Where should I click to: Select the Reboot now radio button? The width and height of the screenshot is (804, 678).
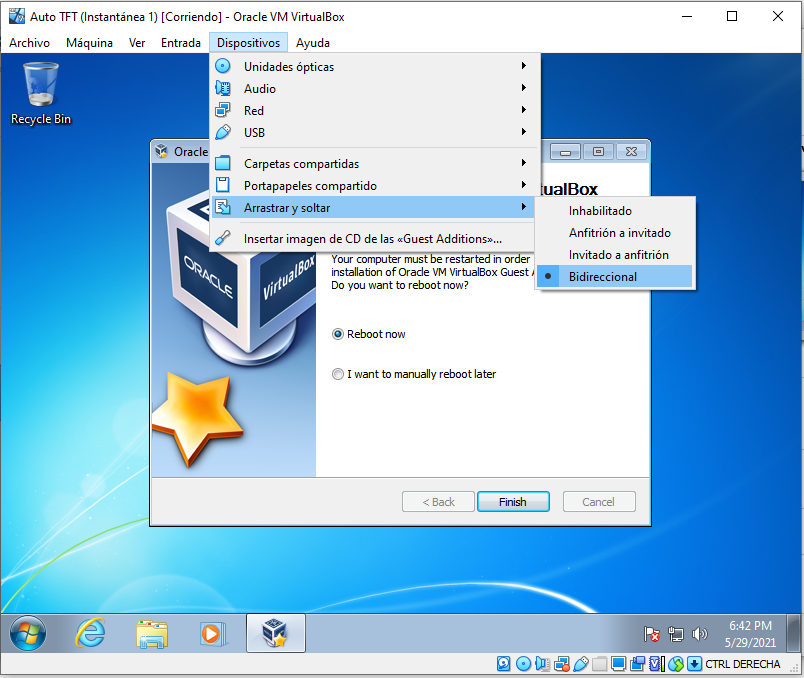pos(338,334)
